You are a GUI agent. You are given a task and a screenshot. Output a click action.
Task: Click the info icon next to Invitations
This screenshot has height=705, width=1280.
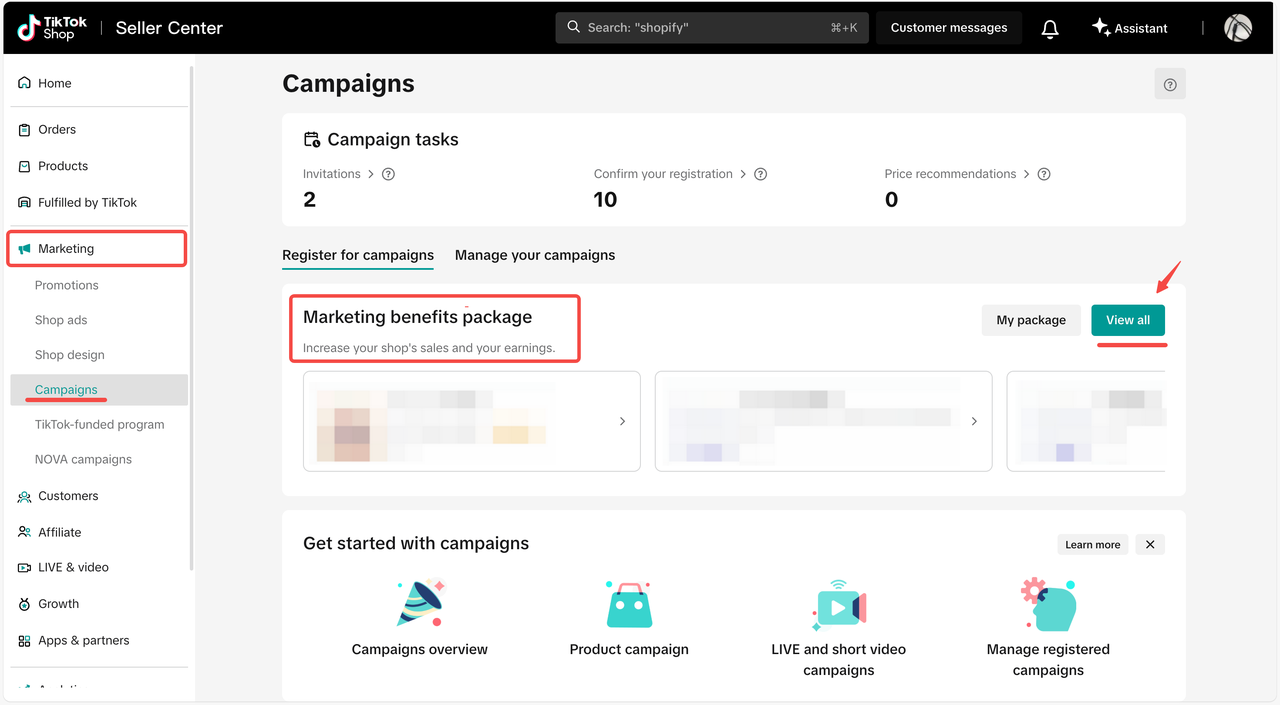click(x=389, y=174)
